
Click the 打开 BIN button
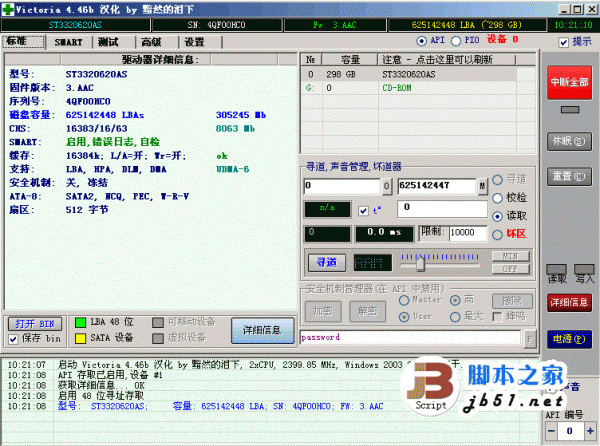pos(35,324)
